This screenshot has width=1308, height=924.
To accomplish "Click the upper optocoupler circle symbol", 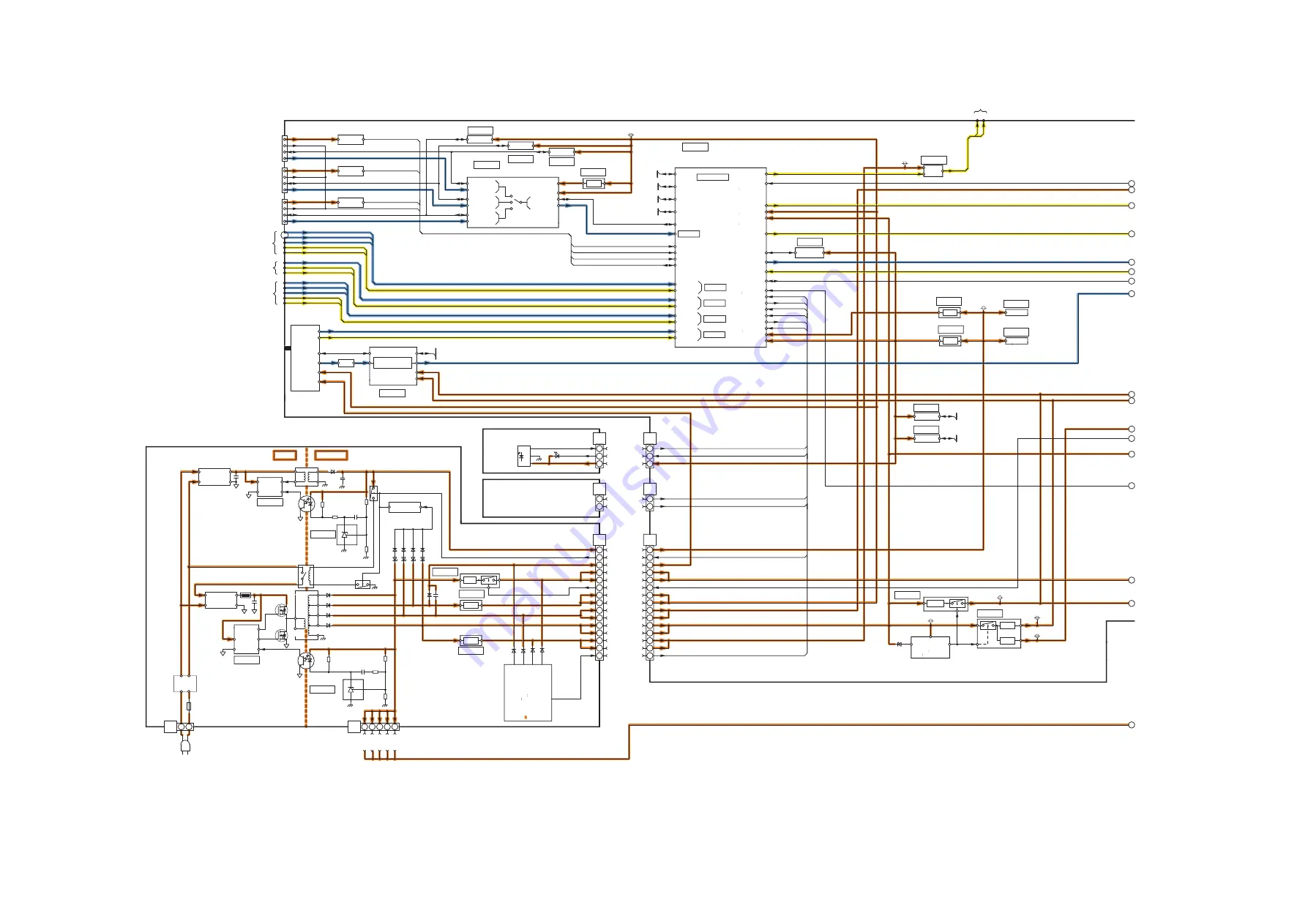I will coord(306,503).
